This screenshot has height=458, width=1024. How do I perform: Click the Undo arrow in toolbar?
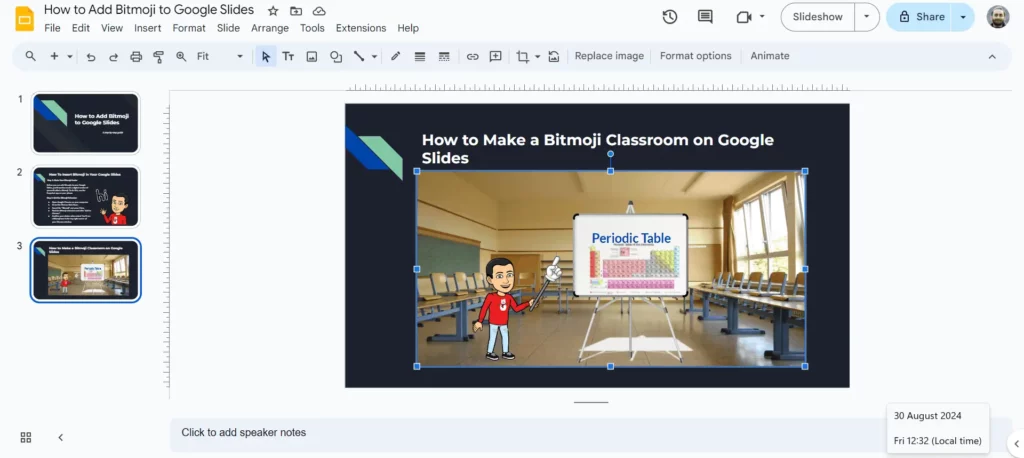pos(91,57)
